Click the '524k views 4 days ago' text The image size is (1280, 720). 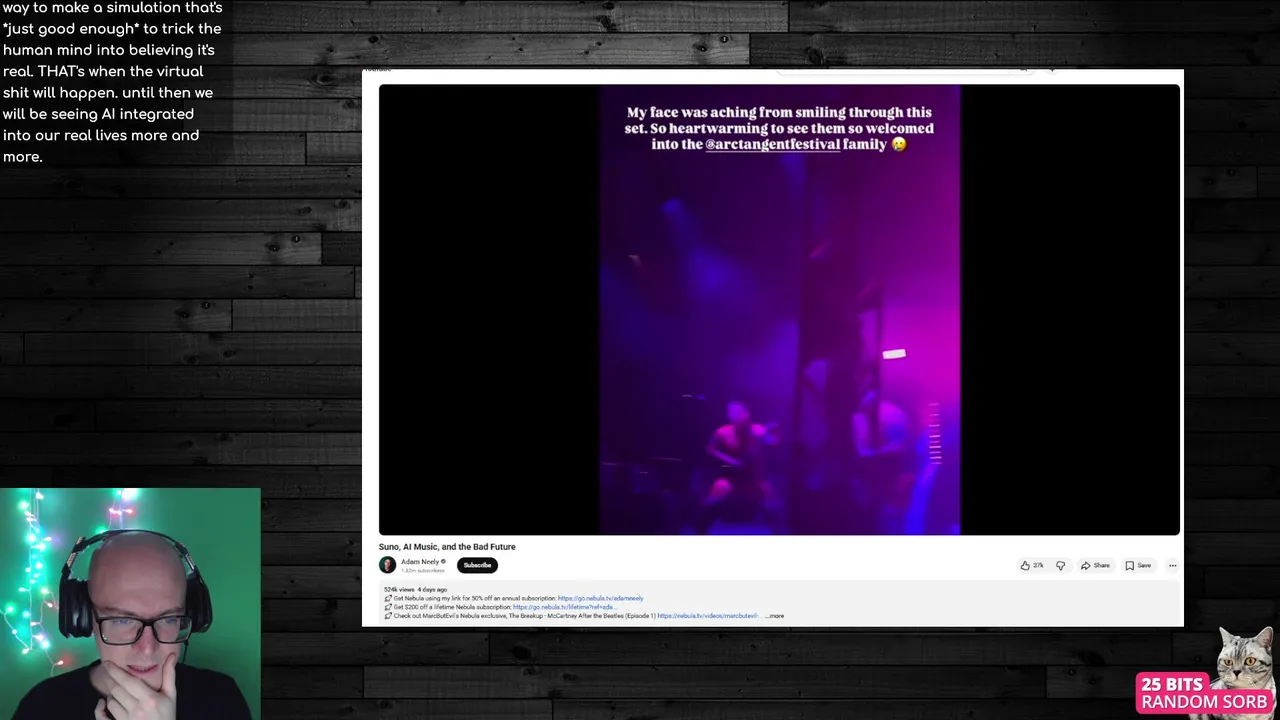(415, 589)
